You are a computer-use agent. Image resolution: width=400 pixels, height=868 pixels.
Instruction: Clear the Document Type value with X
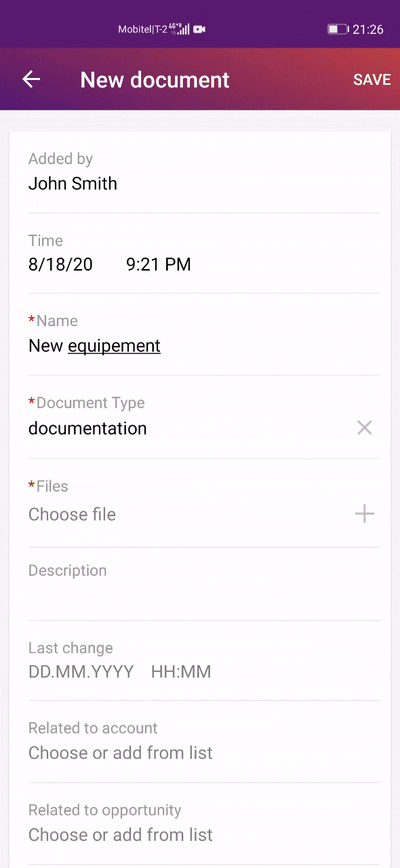click(364, 428)
